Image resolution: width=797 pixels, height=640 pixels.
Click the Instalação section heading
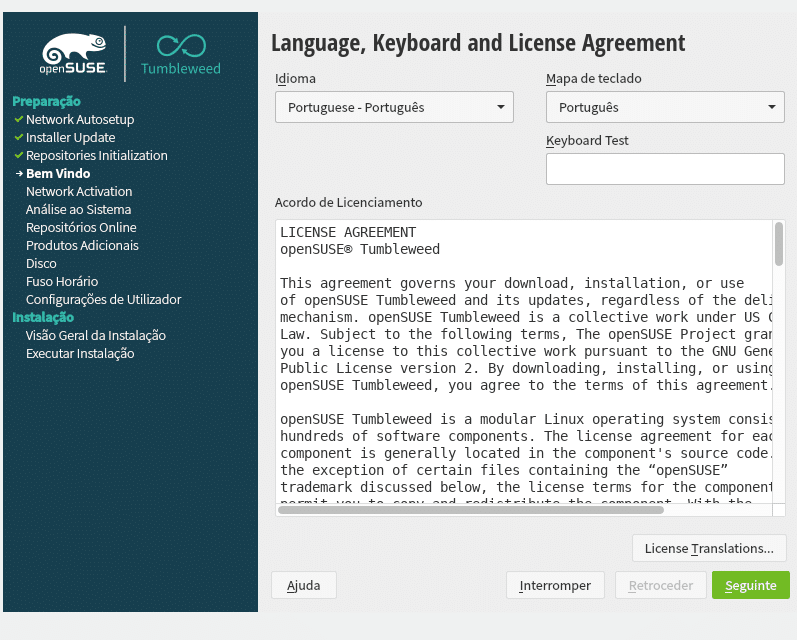(x=43, y=317)
